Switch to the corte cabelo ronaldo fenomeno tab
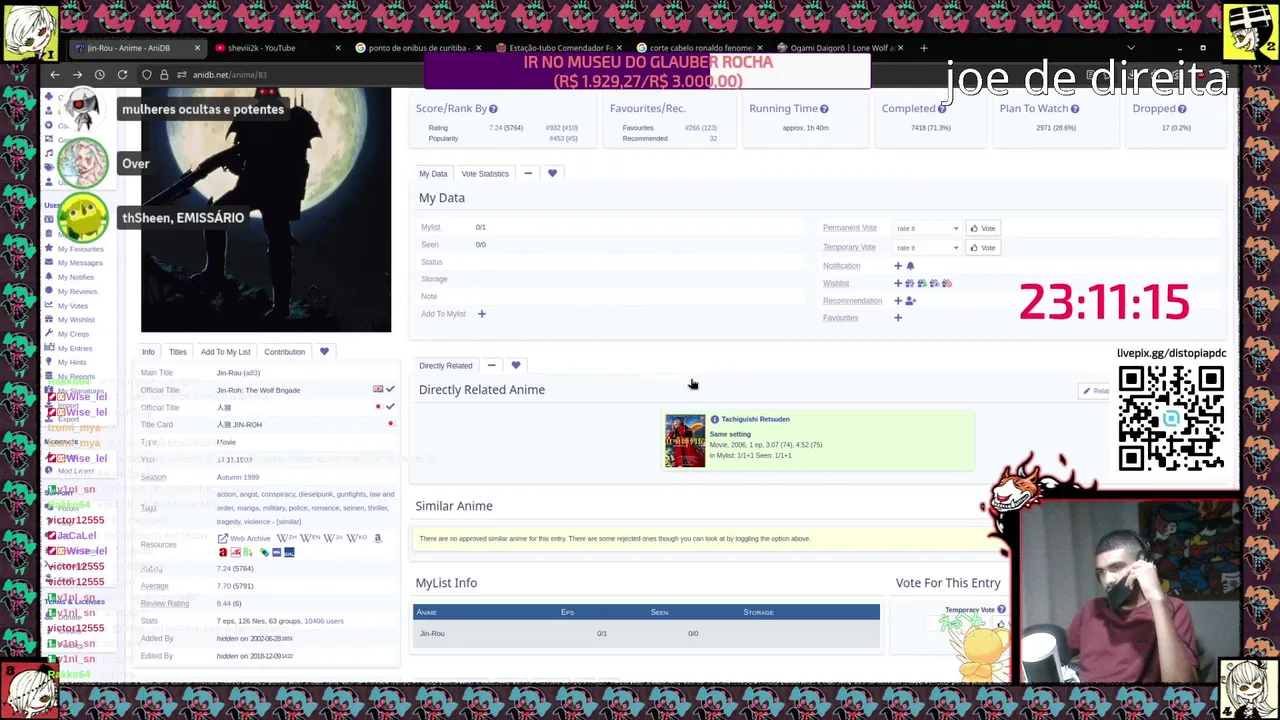Screen dimensions: 1280x720 pos(699,48)
